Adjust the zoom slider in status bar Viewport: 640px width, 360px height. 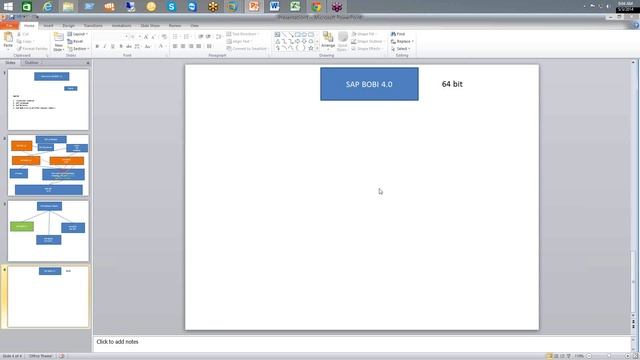pos(608,356)
